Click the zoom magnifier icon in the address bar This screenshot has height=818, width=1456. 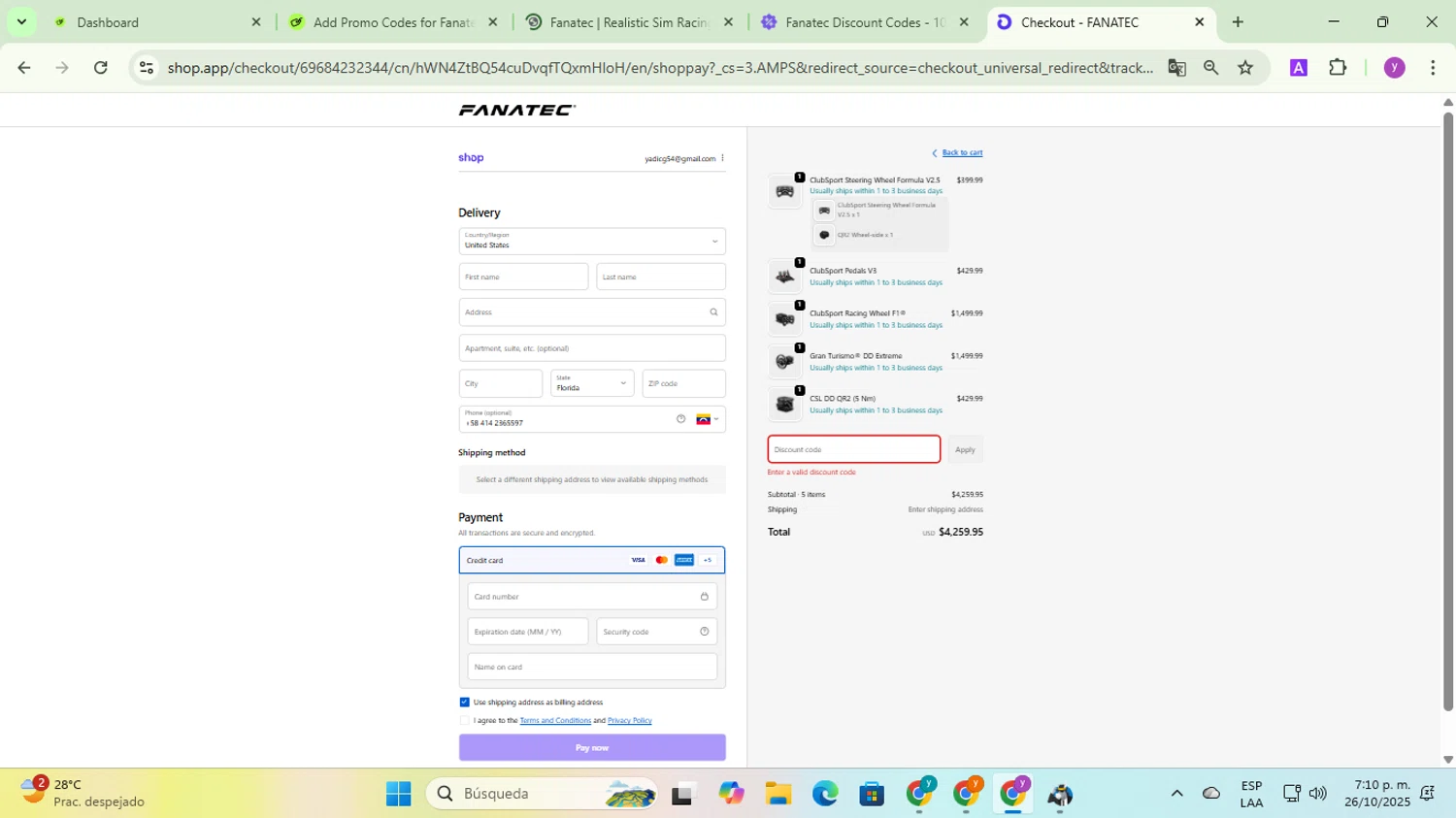tap(1210, 67)
